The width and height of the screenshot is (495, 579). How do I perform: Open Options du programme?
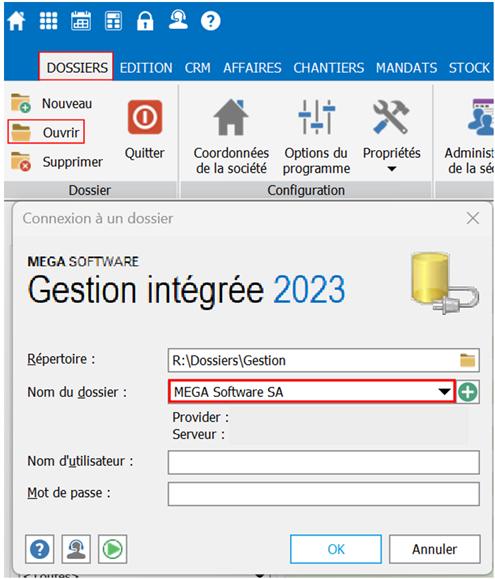316,137
